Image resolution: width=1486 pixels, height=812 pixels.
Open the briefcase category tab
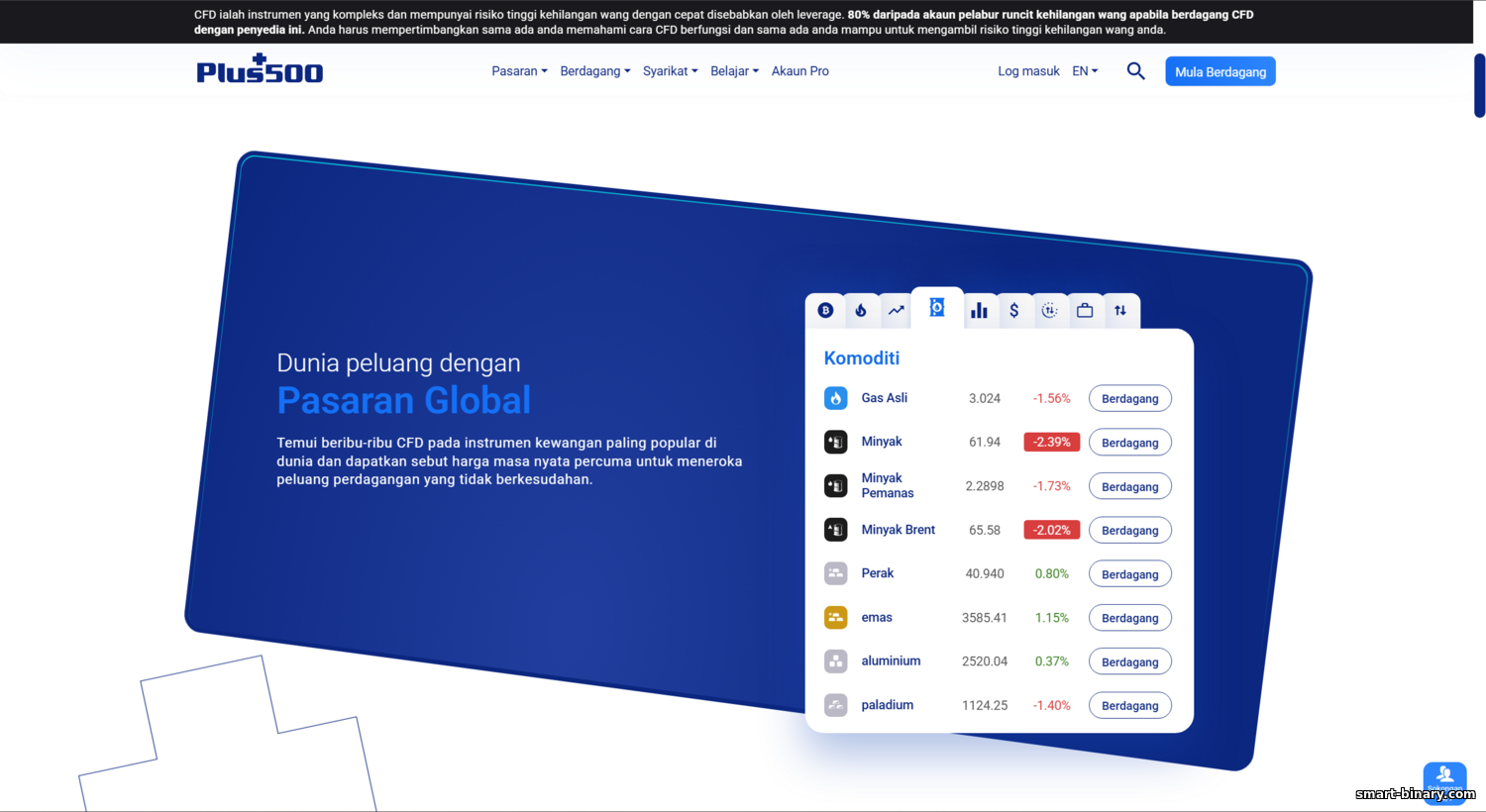[1085, 311]
